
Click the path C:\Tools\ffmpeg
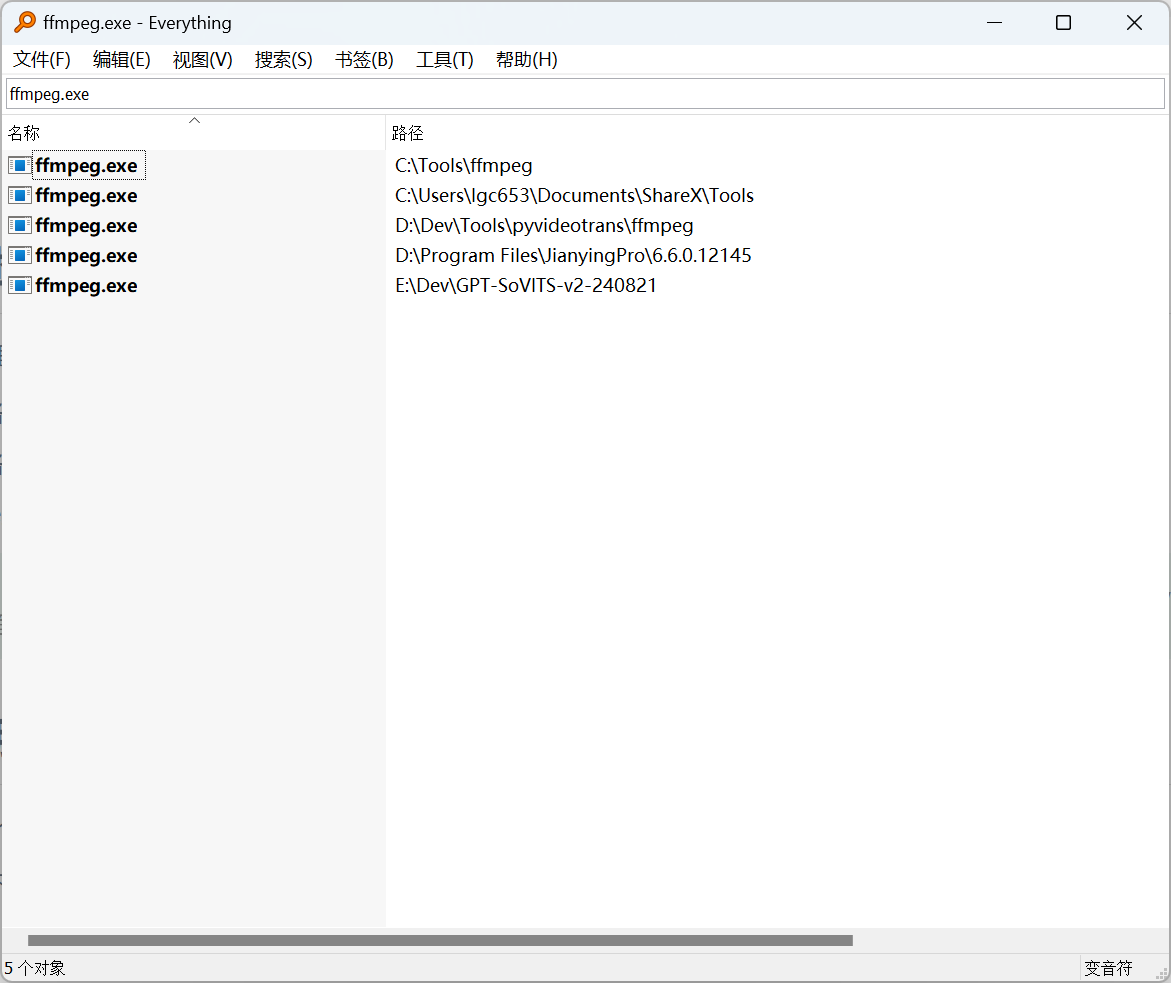[464, 165]
